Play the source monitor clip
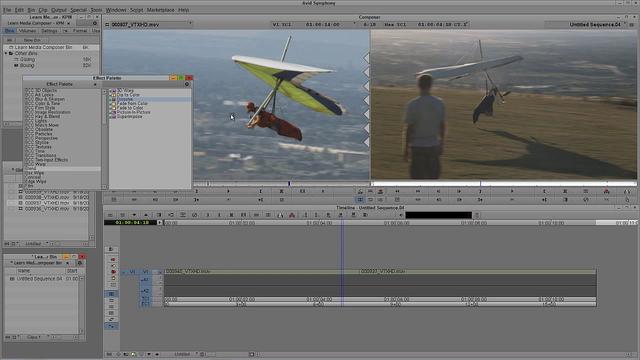The width and height of the screenshot is (640, 360). pyautogui.click(x=228, y=191)
